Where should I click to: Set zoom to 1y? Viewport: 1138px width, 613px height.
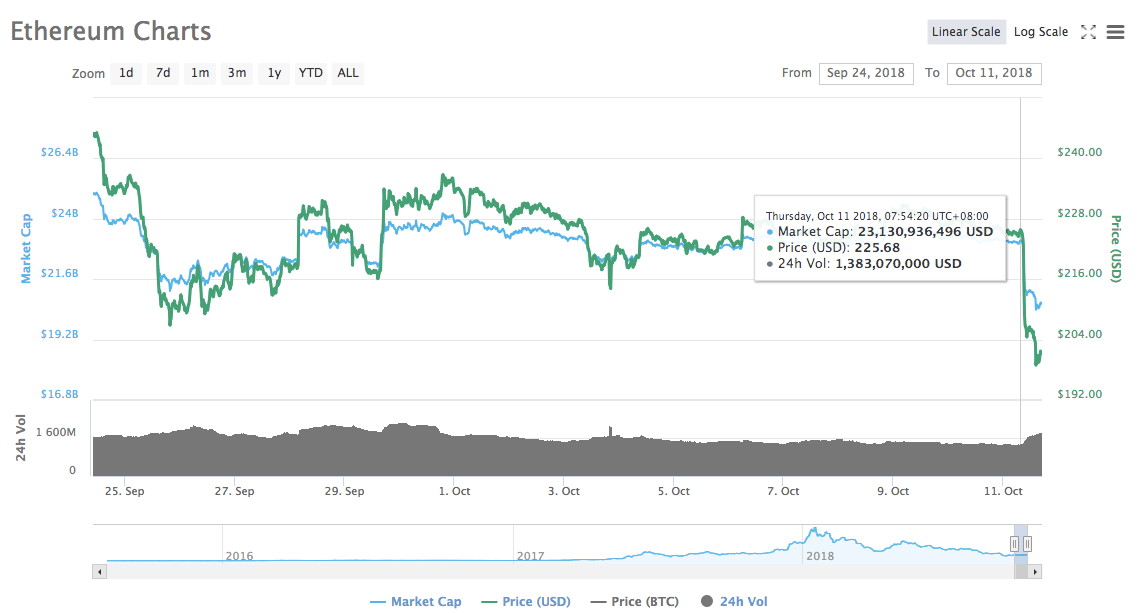[274, 73]
